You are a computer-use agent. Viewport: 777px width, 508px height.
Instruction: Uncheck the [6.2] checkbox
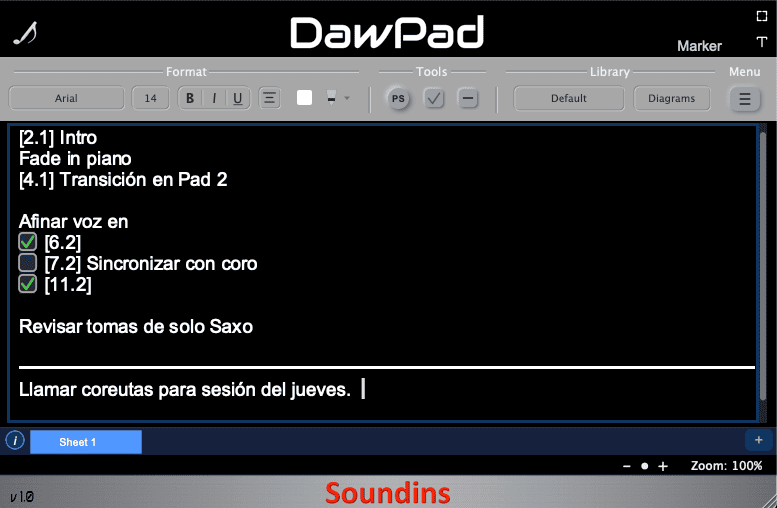tap(28, 242)
